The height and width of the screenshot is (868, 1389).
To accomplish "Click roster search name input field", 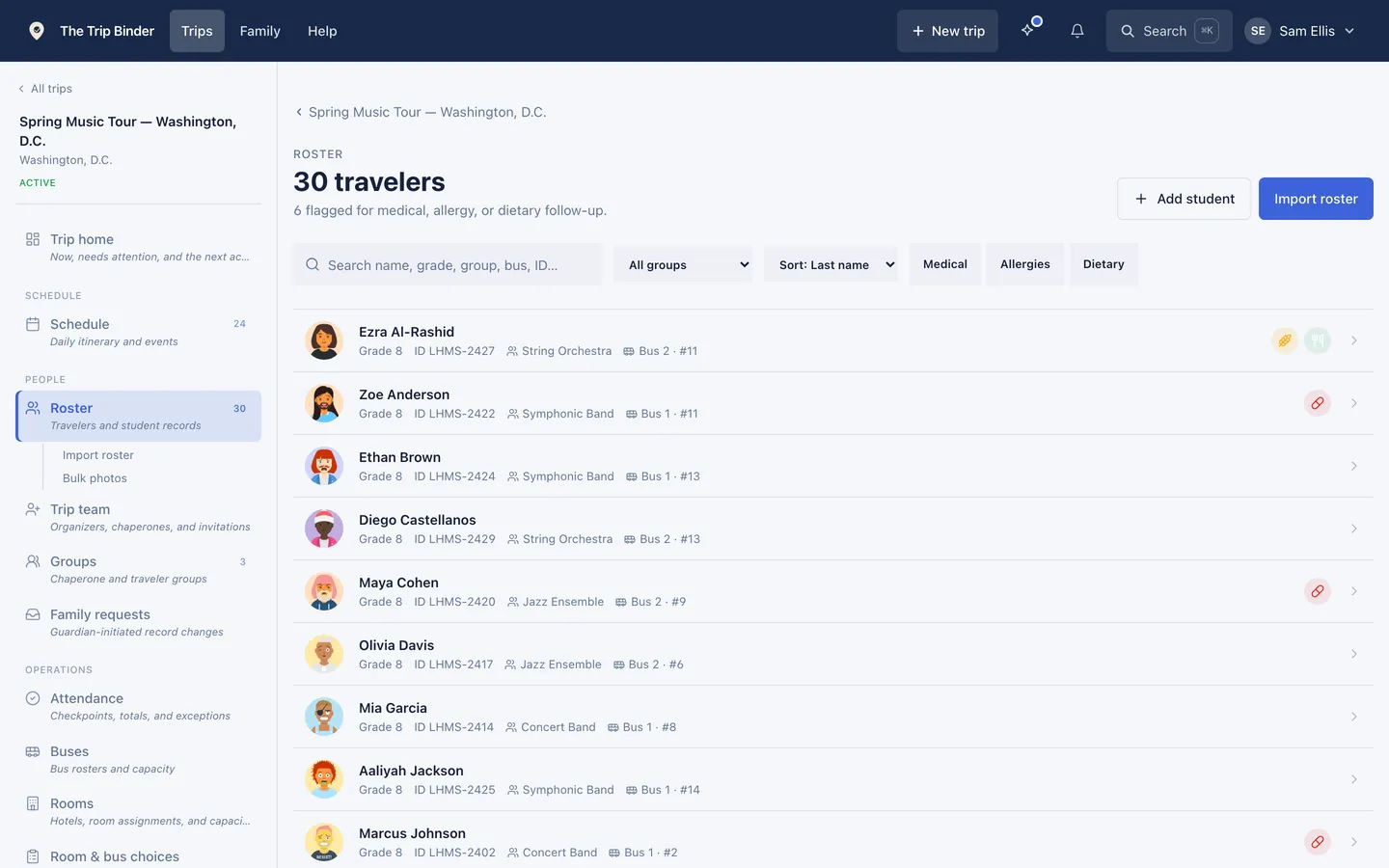I will tap(448, 264).
